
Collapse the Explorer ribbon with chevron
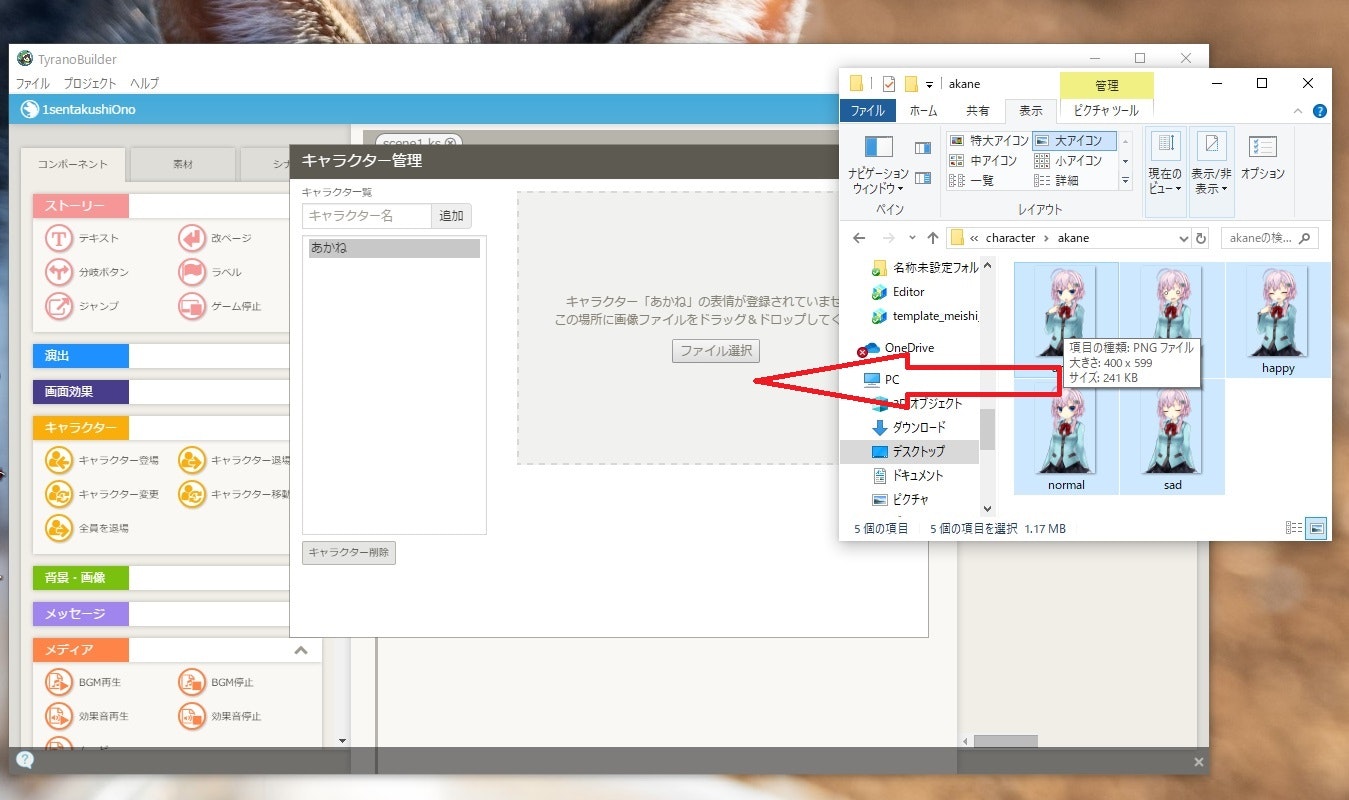pos(1298,111)
